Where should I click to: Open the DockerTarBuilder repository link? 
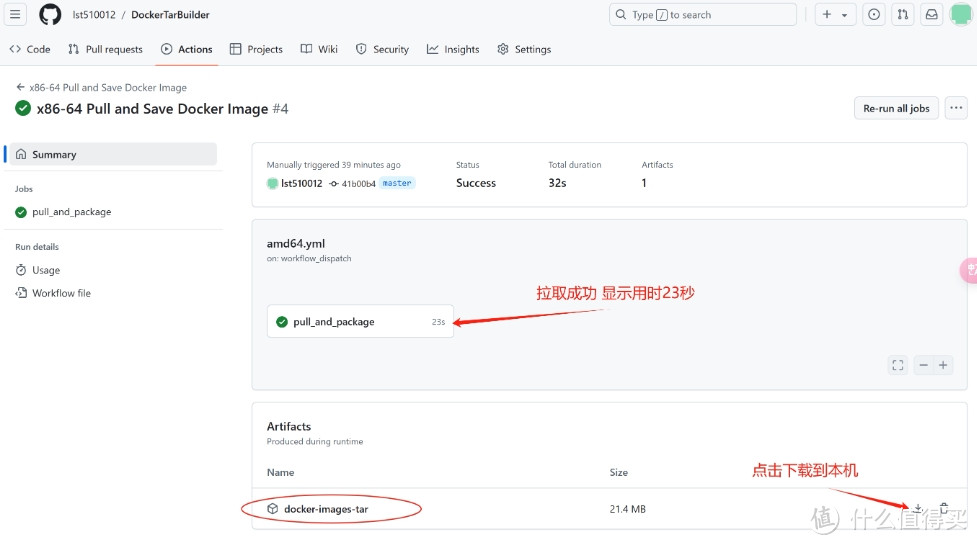click(170, 15)
